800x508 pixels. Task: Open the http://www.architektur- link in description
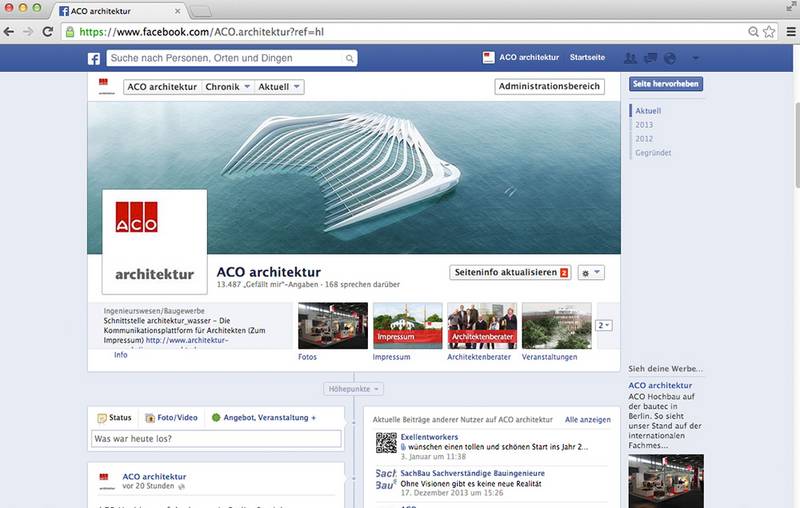coord(187,340)
